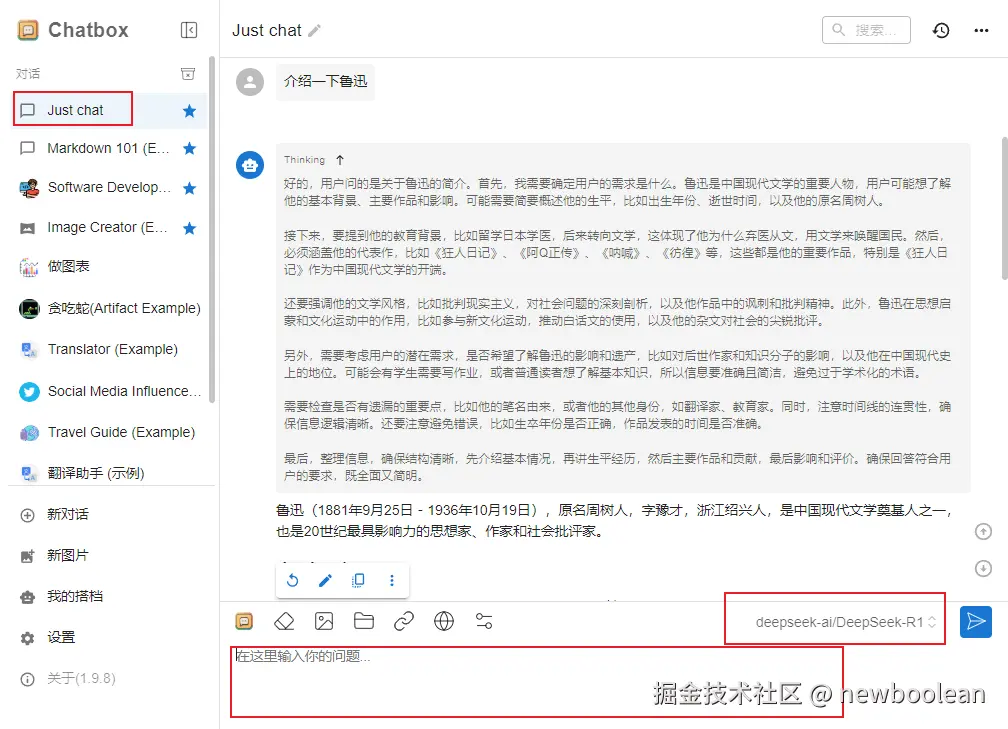The width and height of the screenshot is (1008, 729).
Task: Open the 贪吃蛇(Artifact Example) conversation
Action: (109, 309)
